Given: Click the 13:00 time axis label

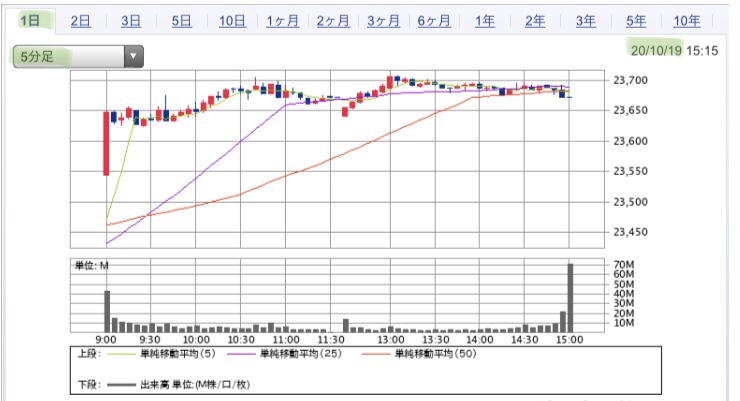Looking at the screenshot, I should pyautogui.click(x=391, y=340).
